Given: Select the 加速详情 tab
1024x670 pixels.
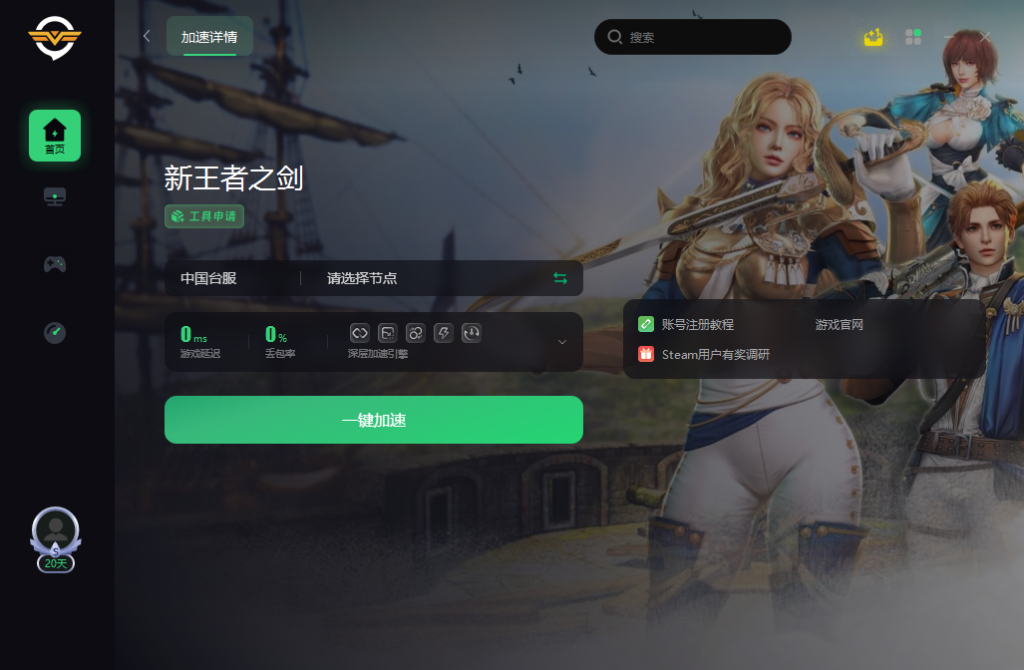Looking at the screenshot, I should (210, 37).
